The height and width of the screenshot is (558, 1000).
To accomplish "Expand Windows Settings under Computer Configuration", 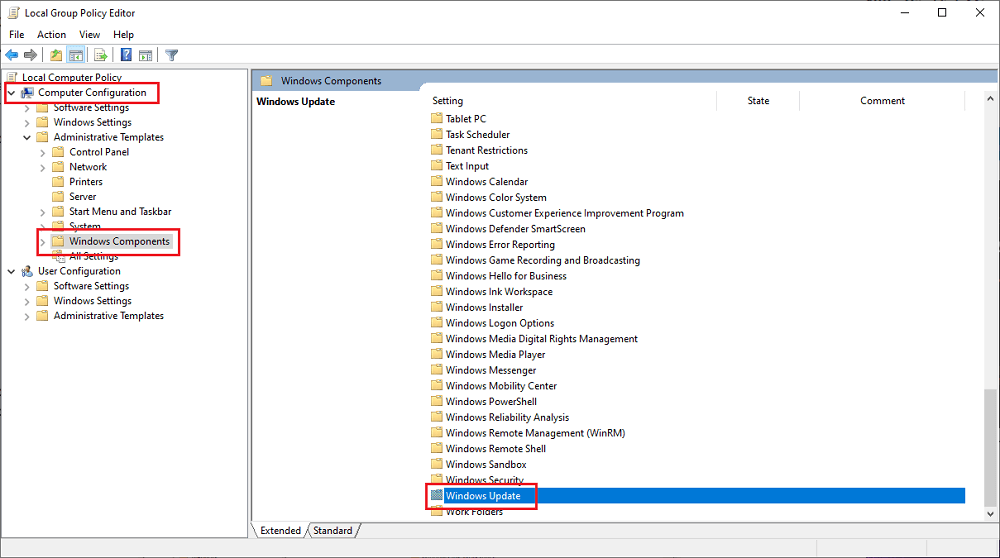I will click(27, 122).
